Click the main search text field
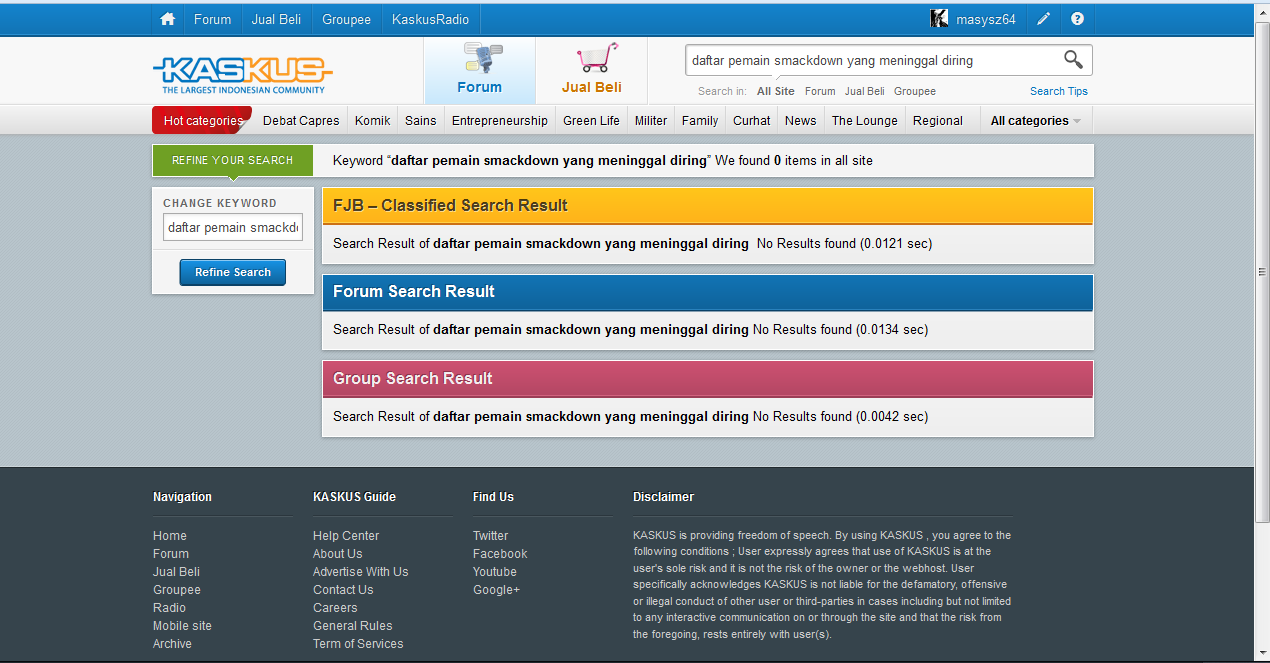The image size is (1270, 663). pos(872,60)
